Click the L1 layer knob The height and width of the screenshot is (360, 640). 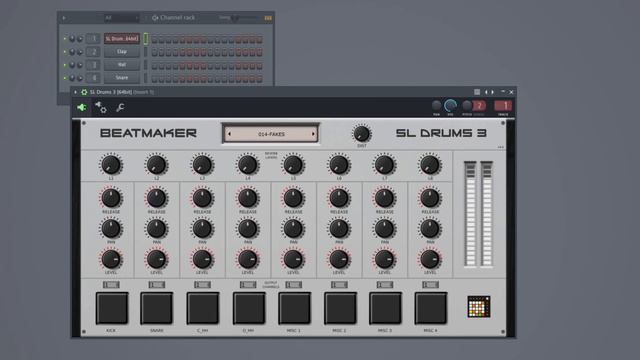pos(111,165)
